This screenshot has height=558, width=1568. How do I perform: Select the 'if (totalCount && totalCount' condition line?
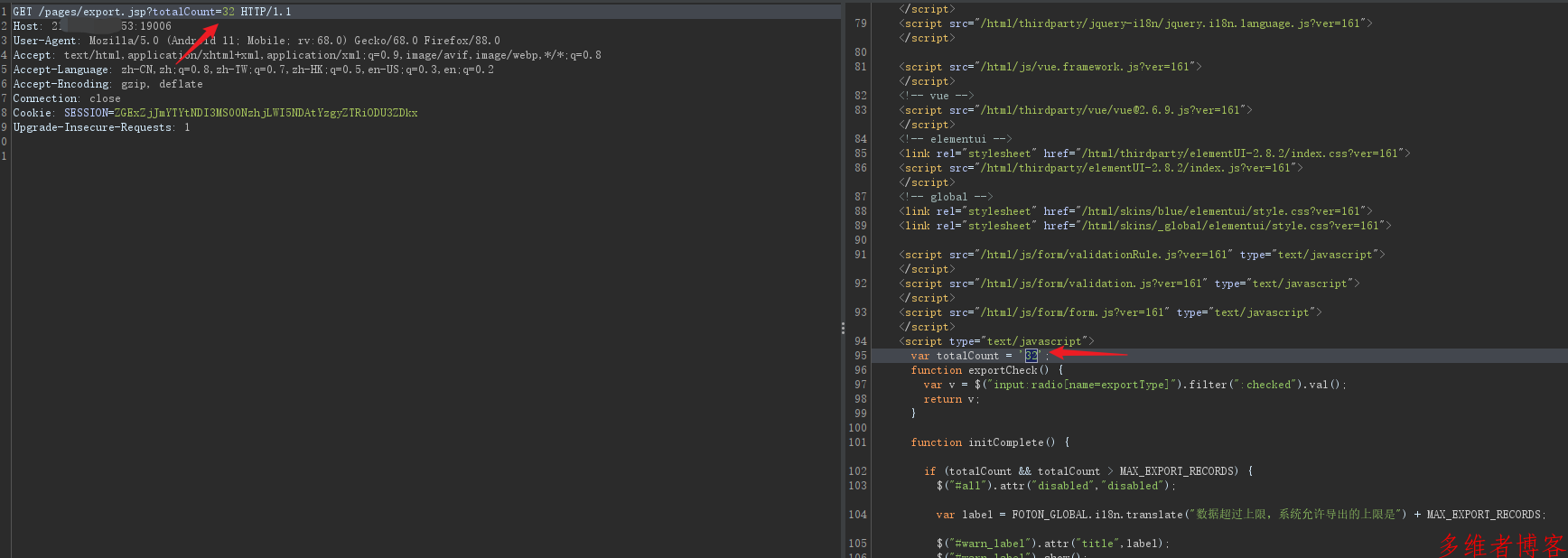pyautogui.click(x=1088, y=471)
